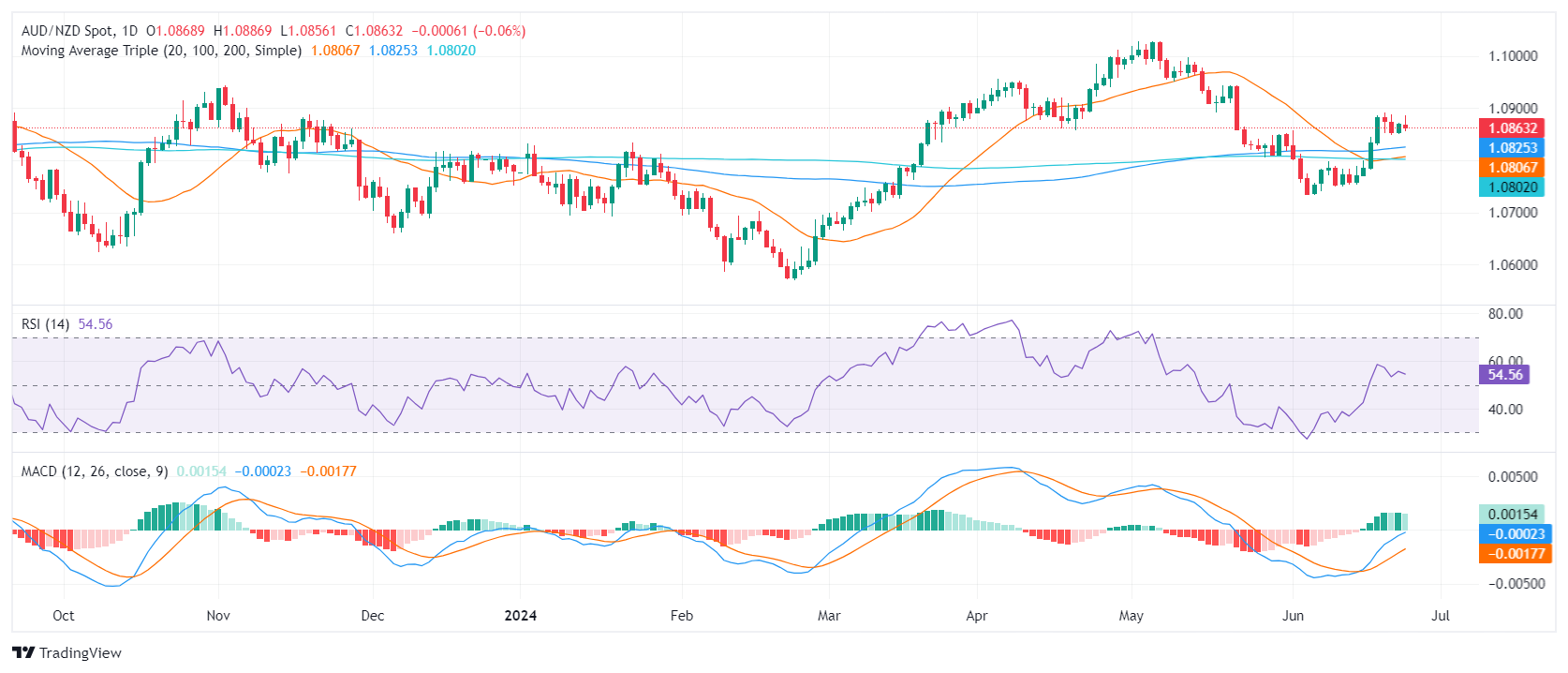Click the 2024 label on time axis
1568x673 pixels.
[x=520, y=616]
